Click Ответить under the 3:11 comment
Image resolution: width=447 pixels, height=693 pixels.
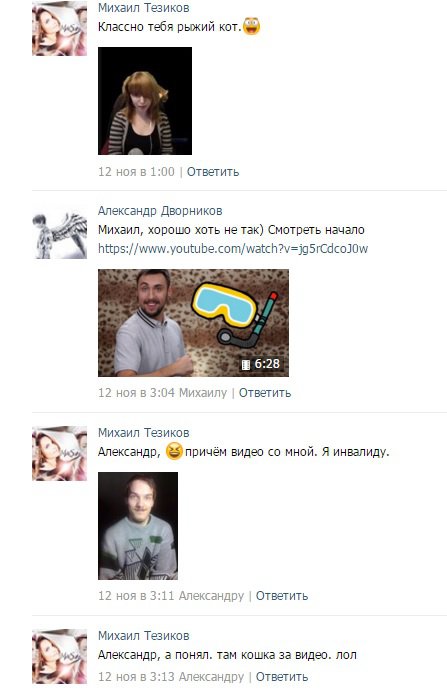[282, 596]
